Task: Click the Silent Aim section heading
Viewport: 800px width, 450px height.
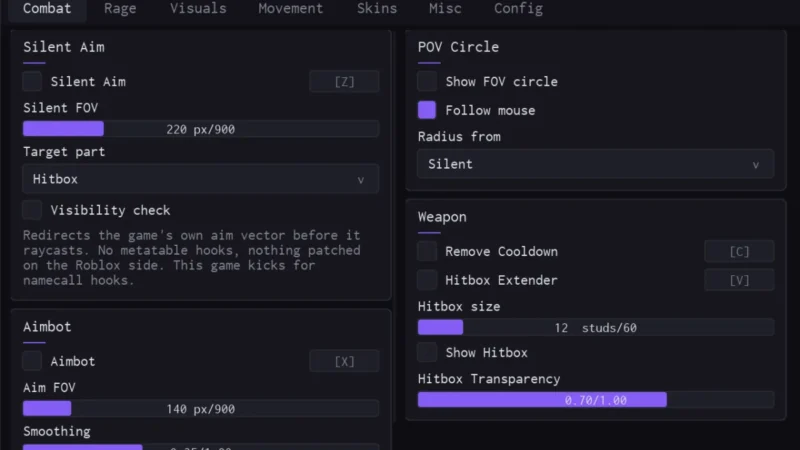Action: tap(64, 47)
